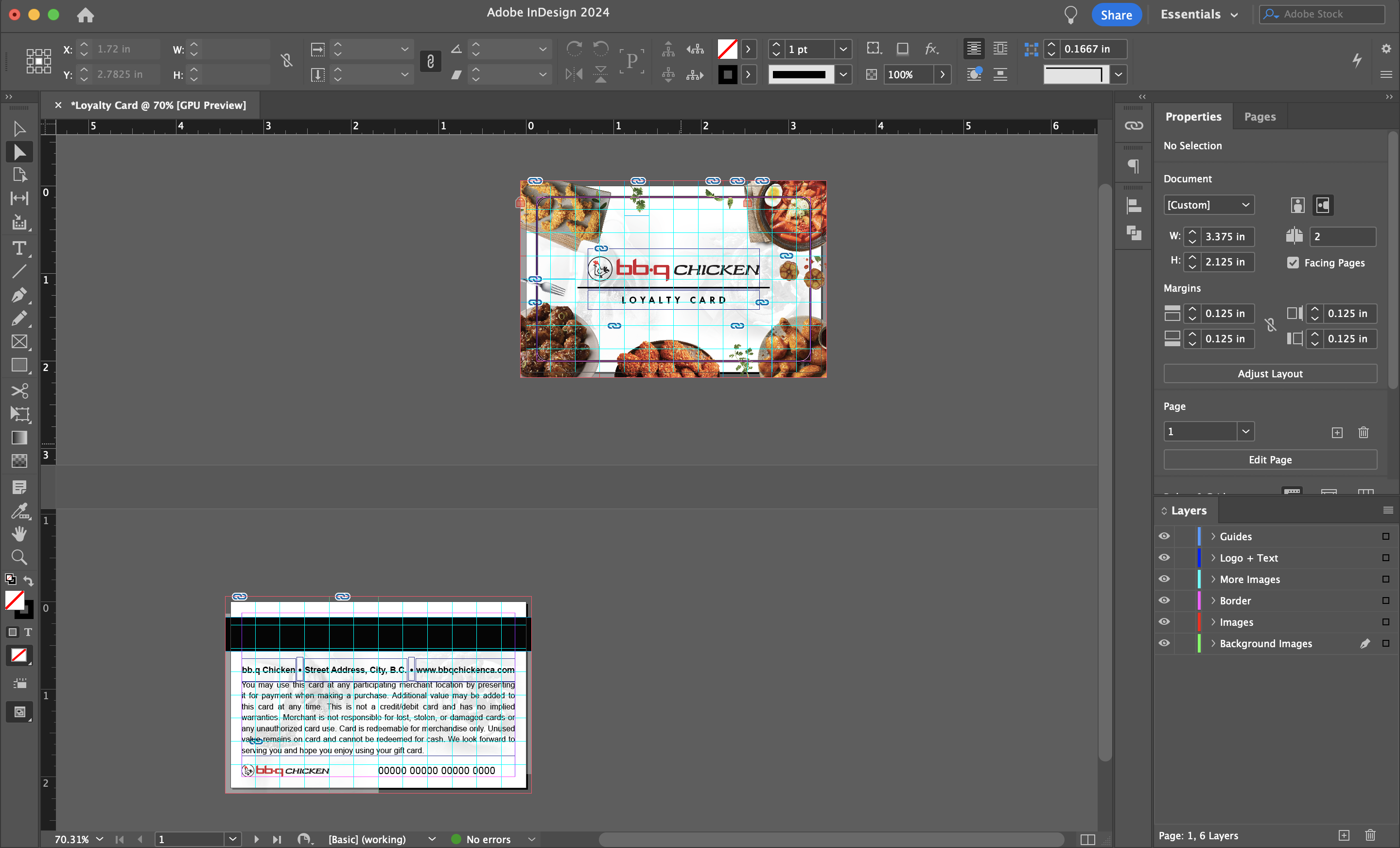The height and width of the screenshot is (848, 1400).
Task: Expand the Guides layer
Action: coord(1213,536)
